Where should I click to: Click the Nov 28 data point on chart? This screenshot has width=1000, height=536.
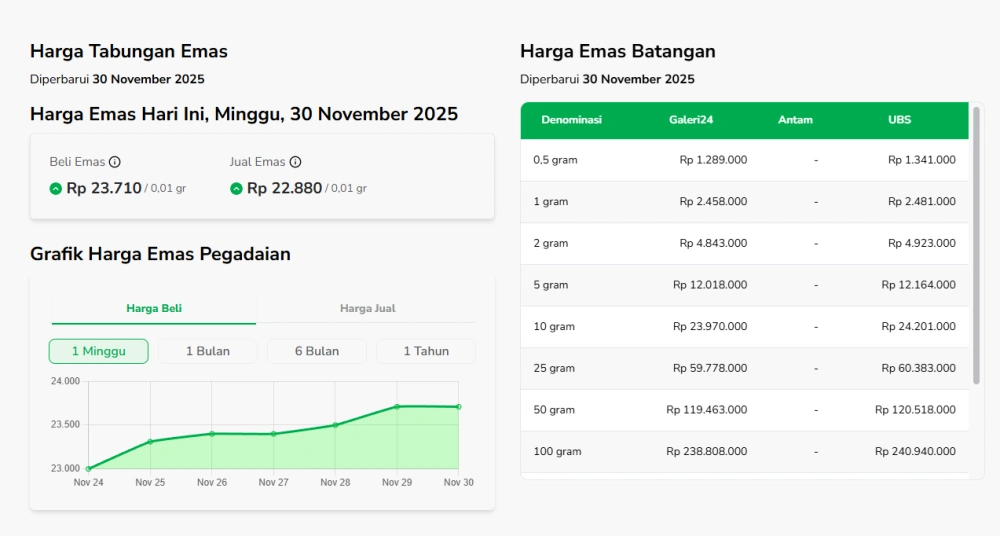pos(335,425)
